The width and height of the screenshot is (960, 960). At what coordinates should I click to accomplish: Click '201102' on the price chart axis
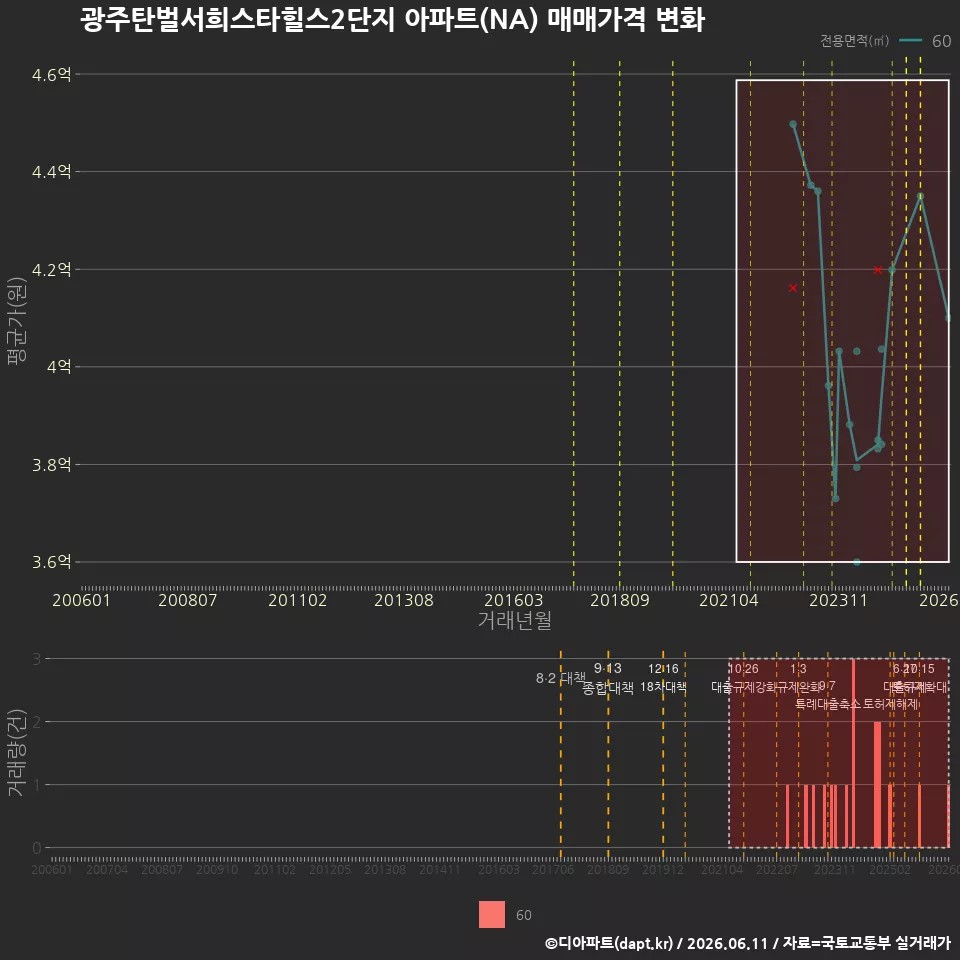click(x=298, y=600)
